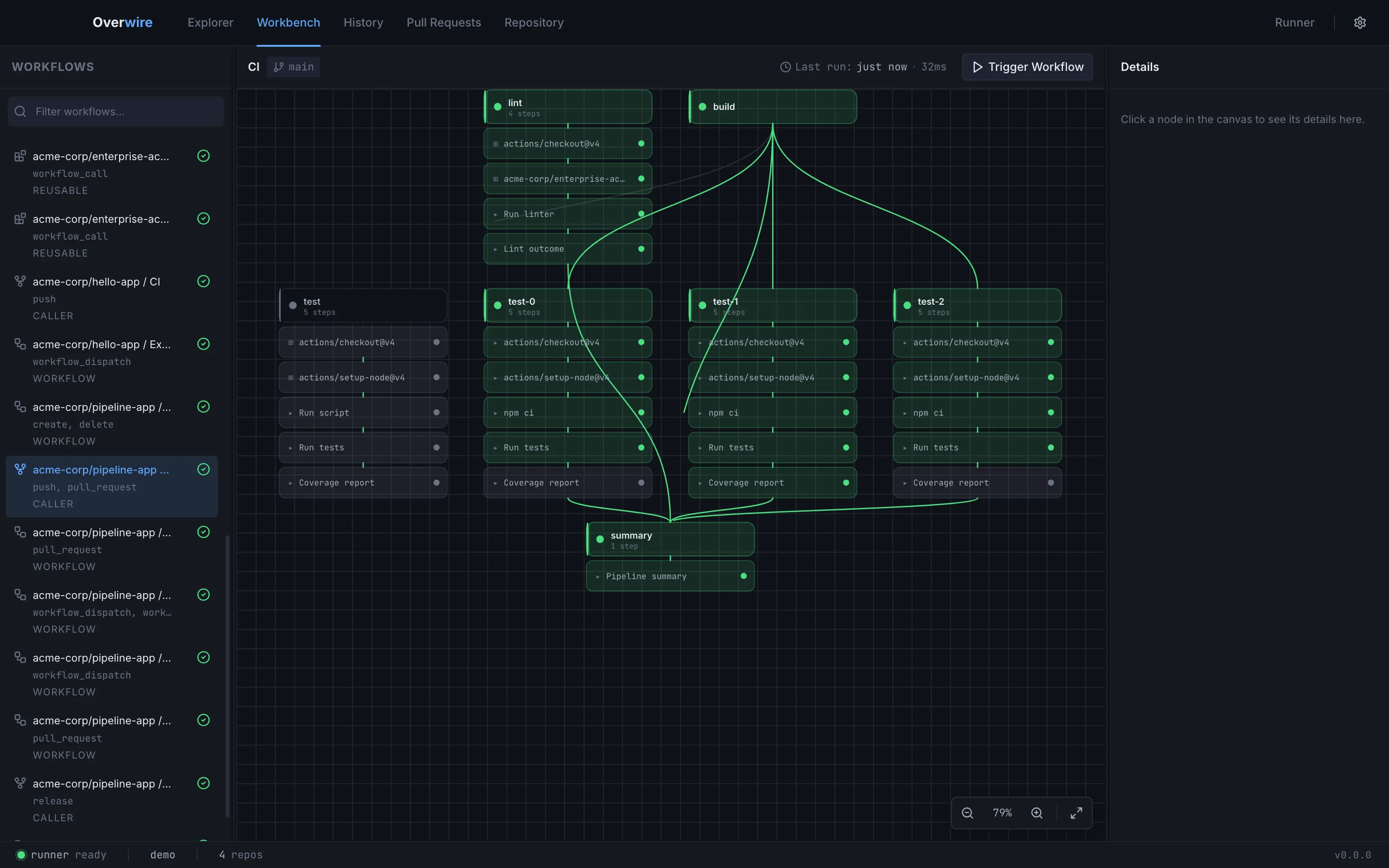Click the green runner ready status dot
1389x868 pixels.
(21, 855)
